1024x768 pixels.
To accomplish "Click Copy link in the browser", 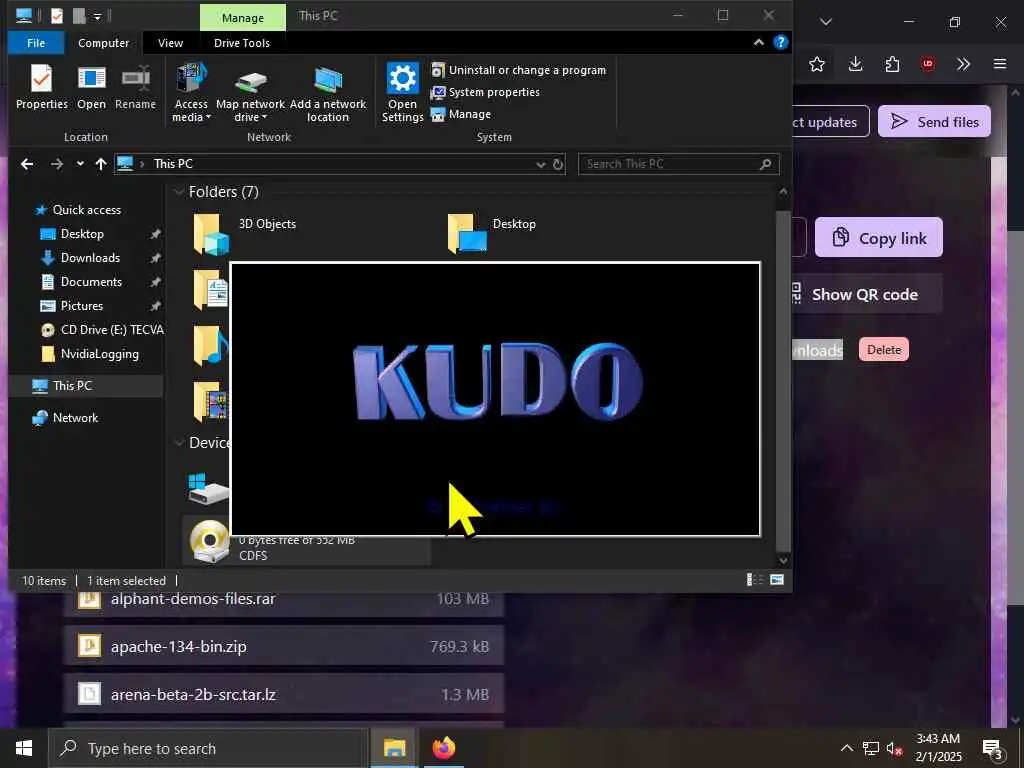I will click(x=878, y=238).
